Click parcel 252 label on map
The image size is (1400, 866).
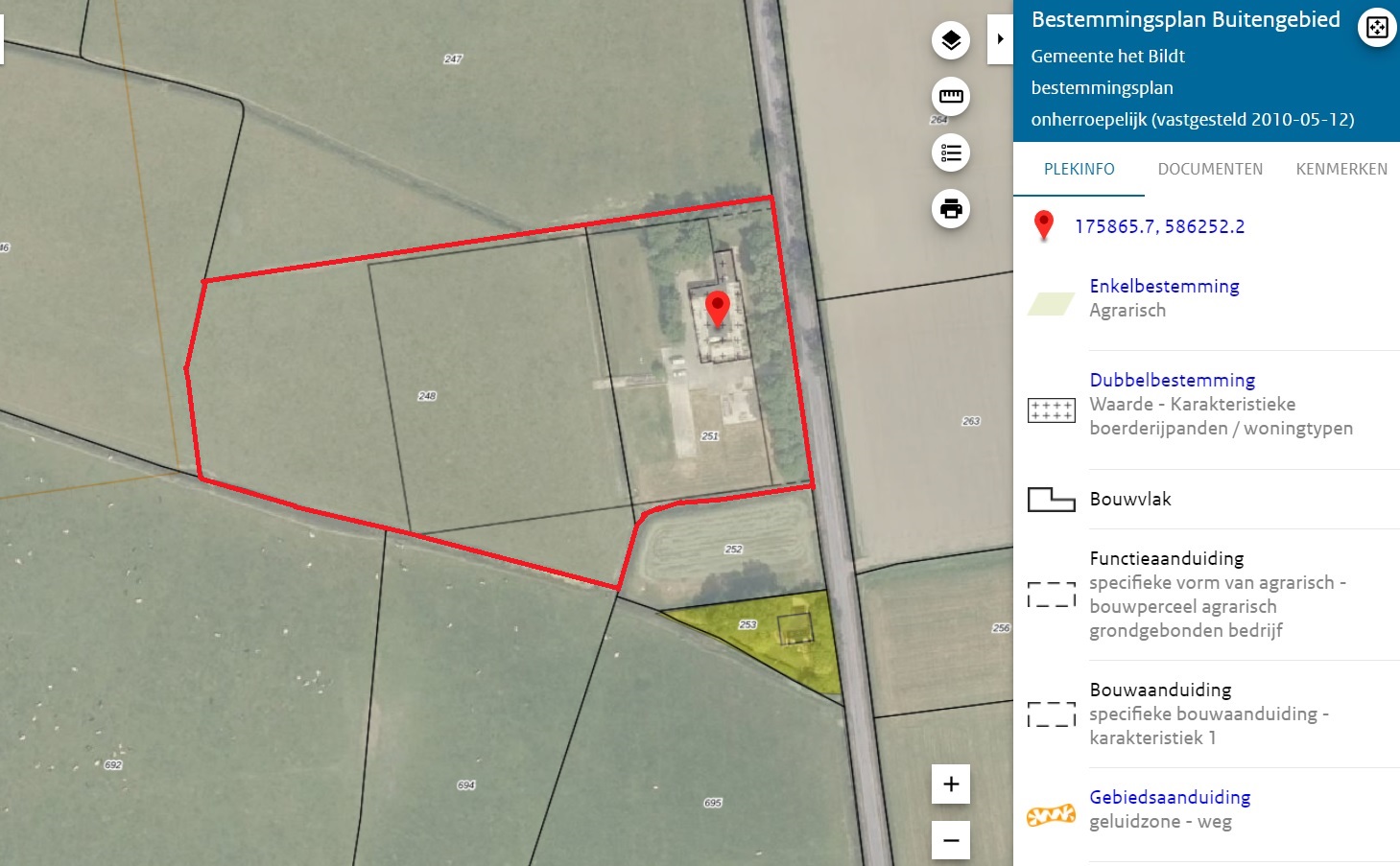pos(734,550)
